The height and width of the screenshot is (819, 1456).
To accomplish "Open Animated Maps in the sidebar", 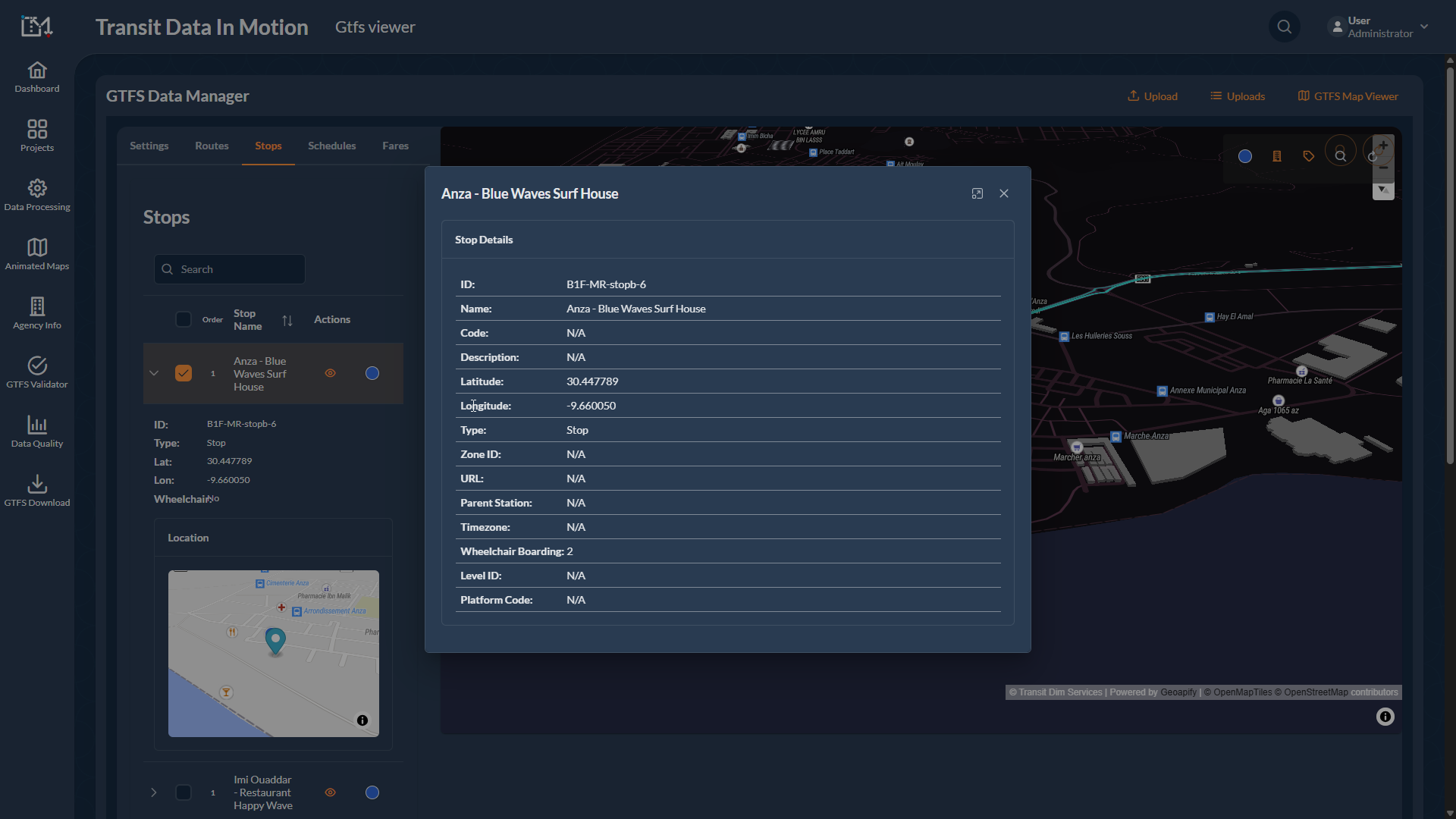I will coord(37,254).
